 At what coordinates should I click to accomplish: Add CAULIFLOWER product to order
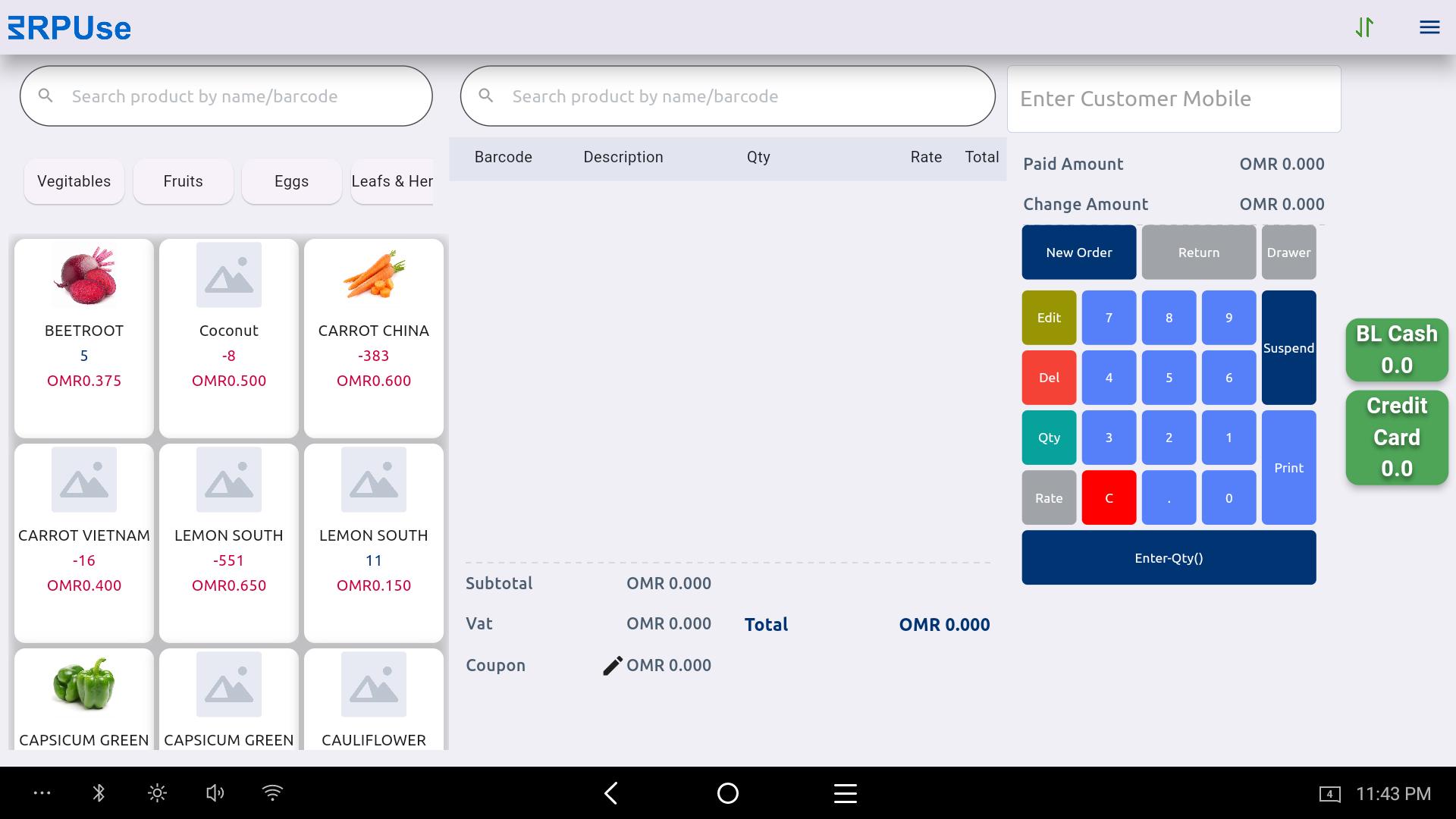(374, 699)
